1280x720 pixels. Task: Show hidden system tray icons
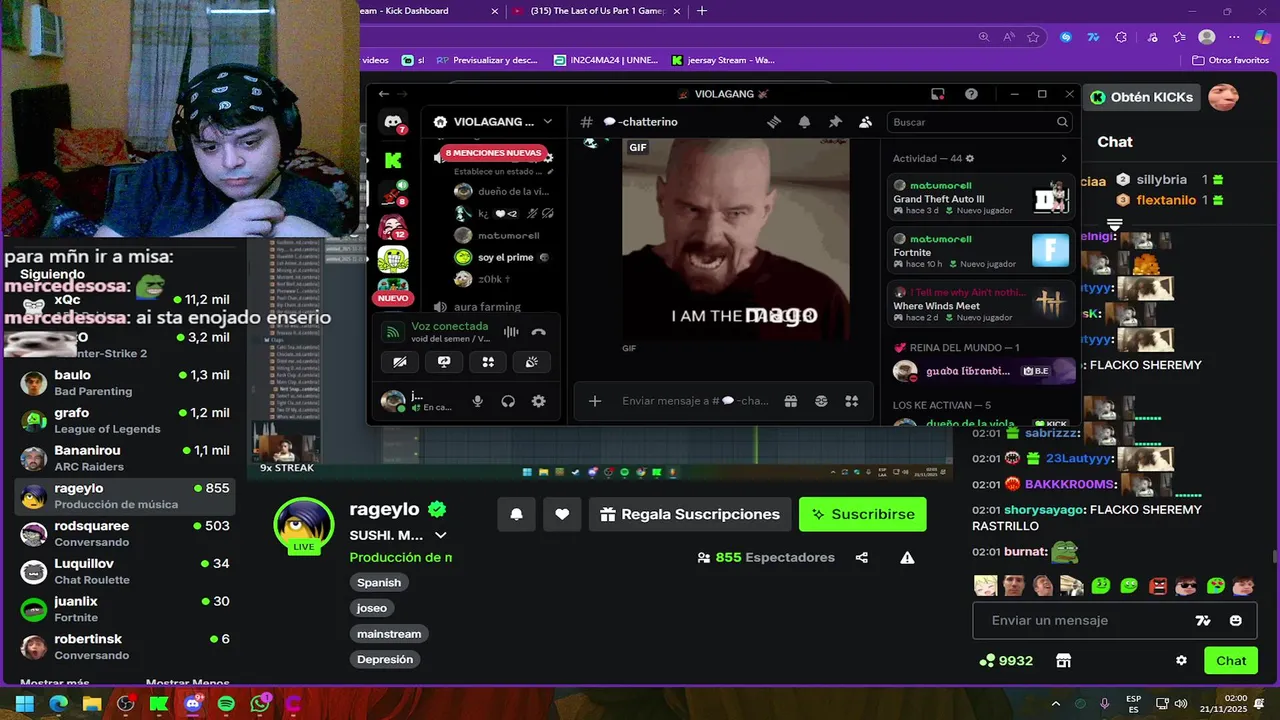[1056, 704]
